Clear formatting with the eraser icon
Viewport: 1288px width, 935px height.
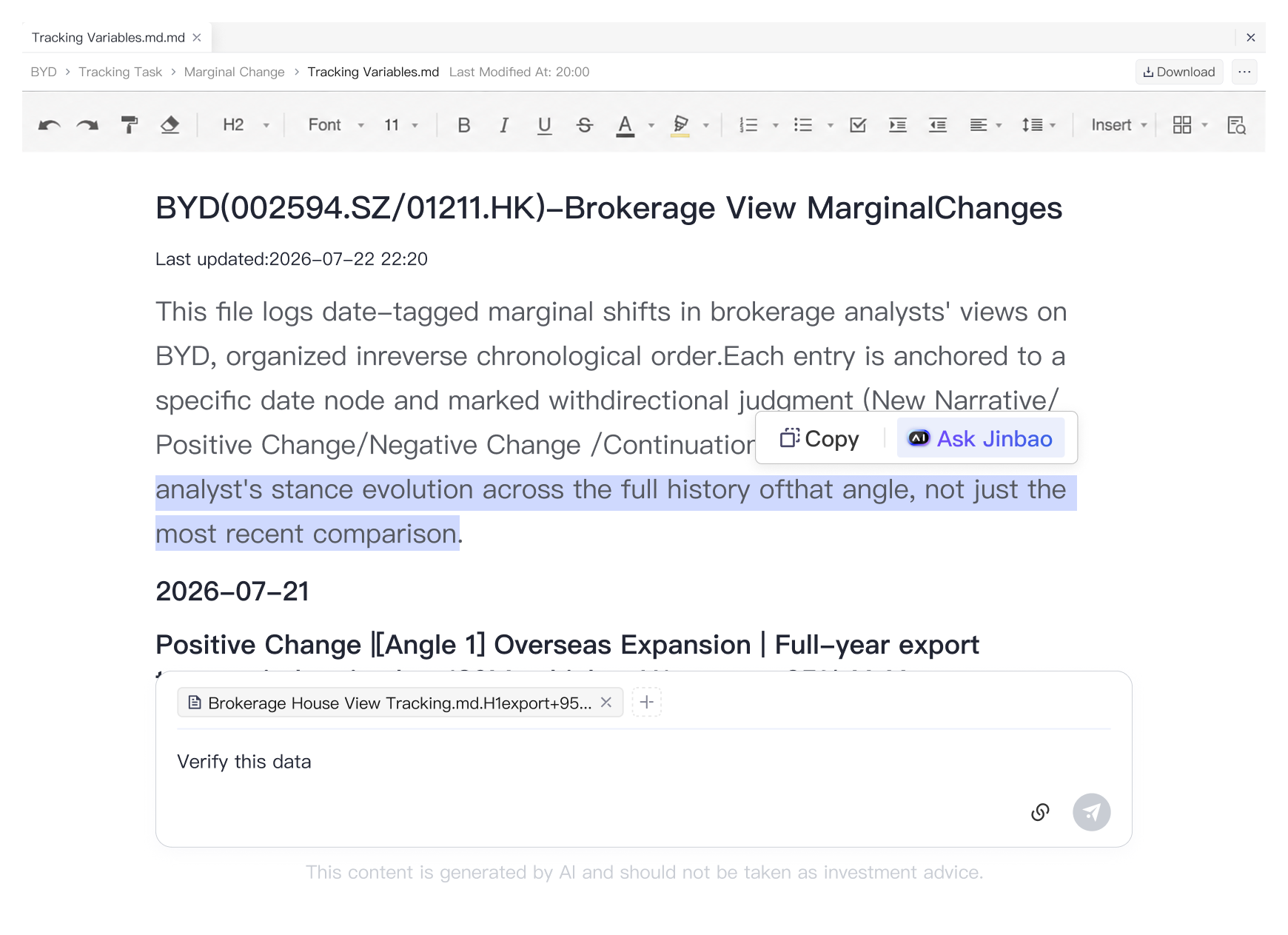pyautogui.click(x=170, y=125)
